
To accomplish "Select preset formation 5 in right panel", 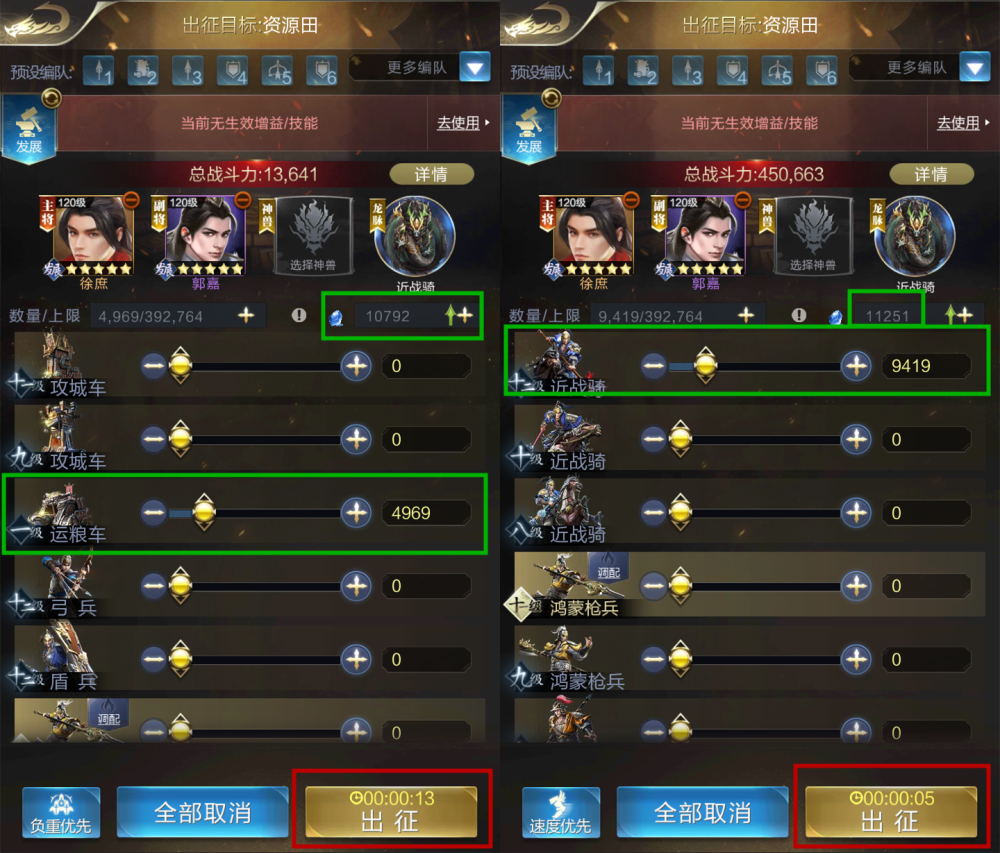I will coord(778,70).
